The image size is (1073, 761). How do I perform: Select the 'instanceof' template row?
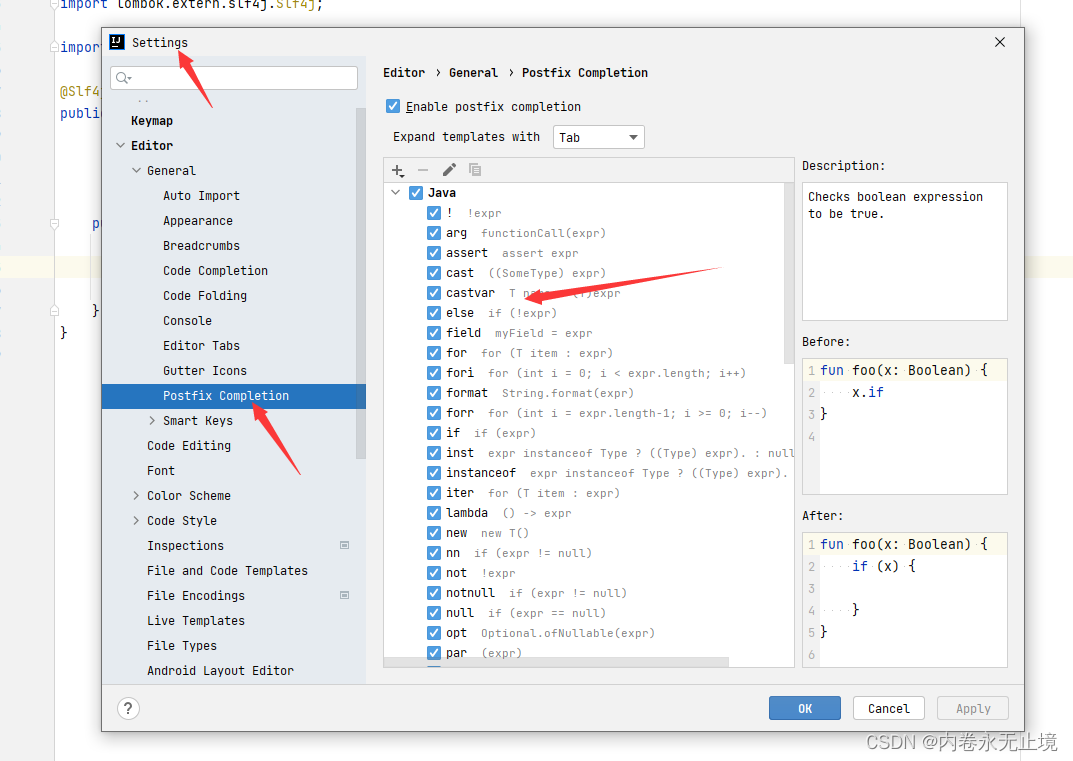[x=589, y=473]
